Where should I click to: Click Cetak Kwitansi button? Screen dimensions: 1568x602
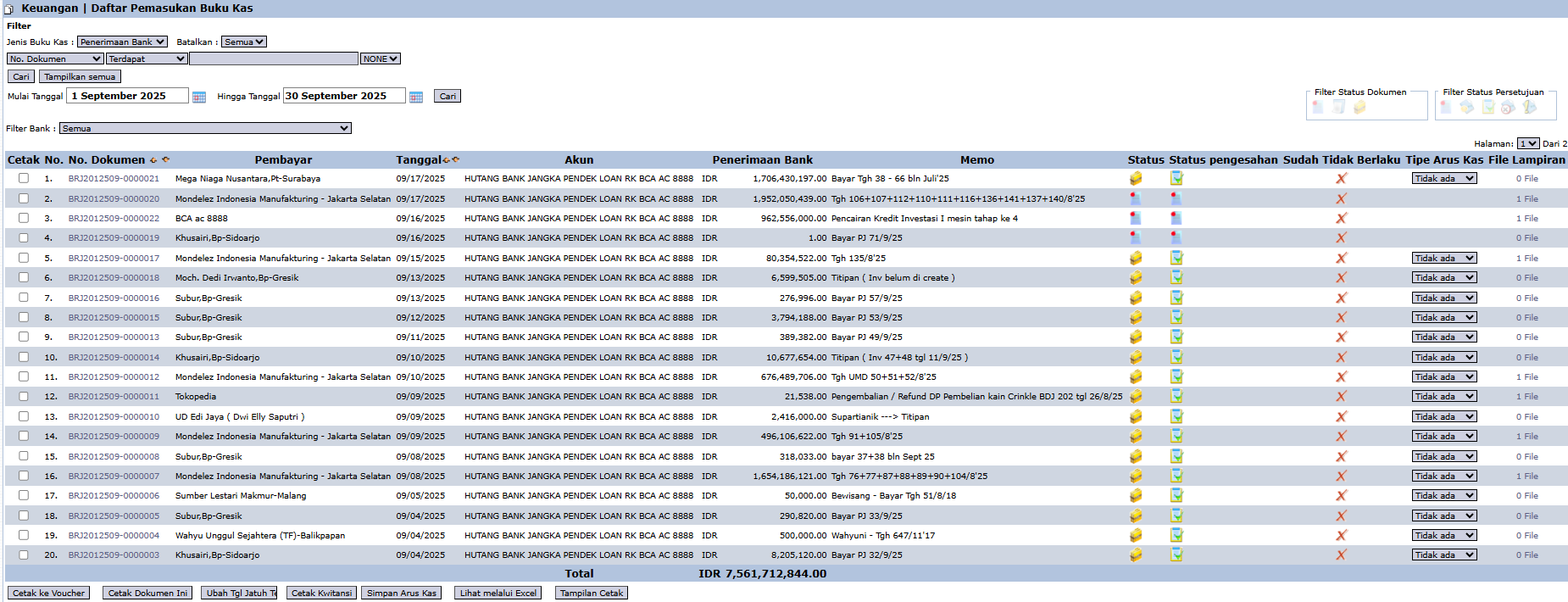[321, 593]
